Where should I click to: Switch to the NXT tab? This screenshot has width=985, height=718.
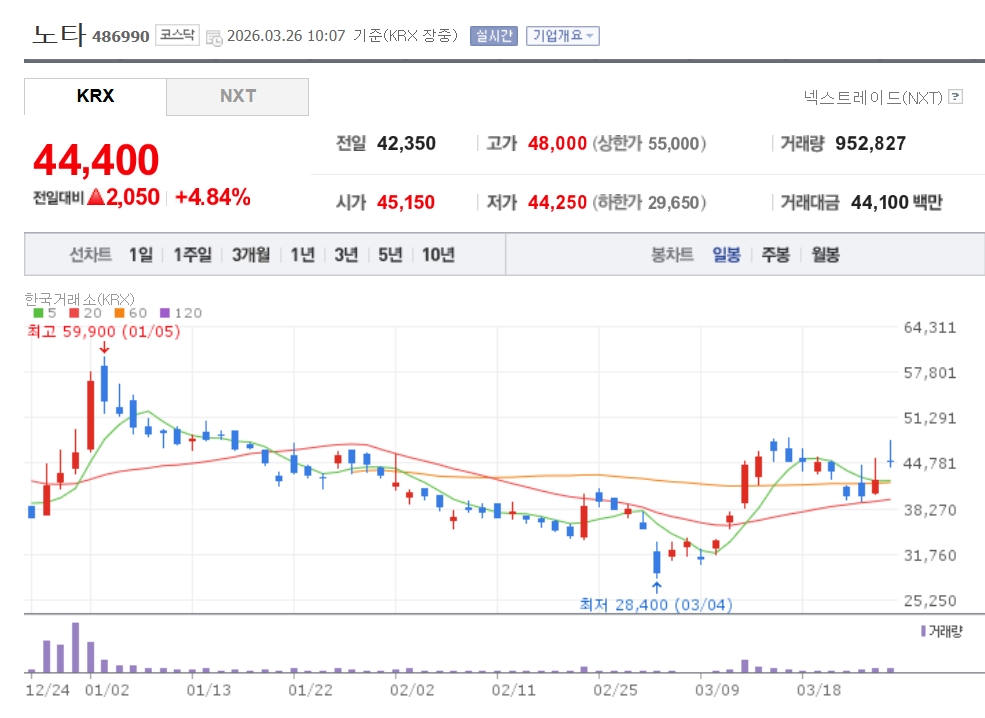click(237, 96)
